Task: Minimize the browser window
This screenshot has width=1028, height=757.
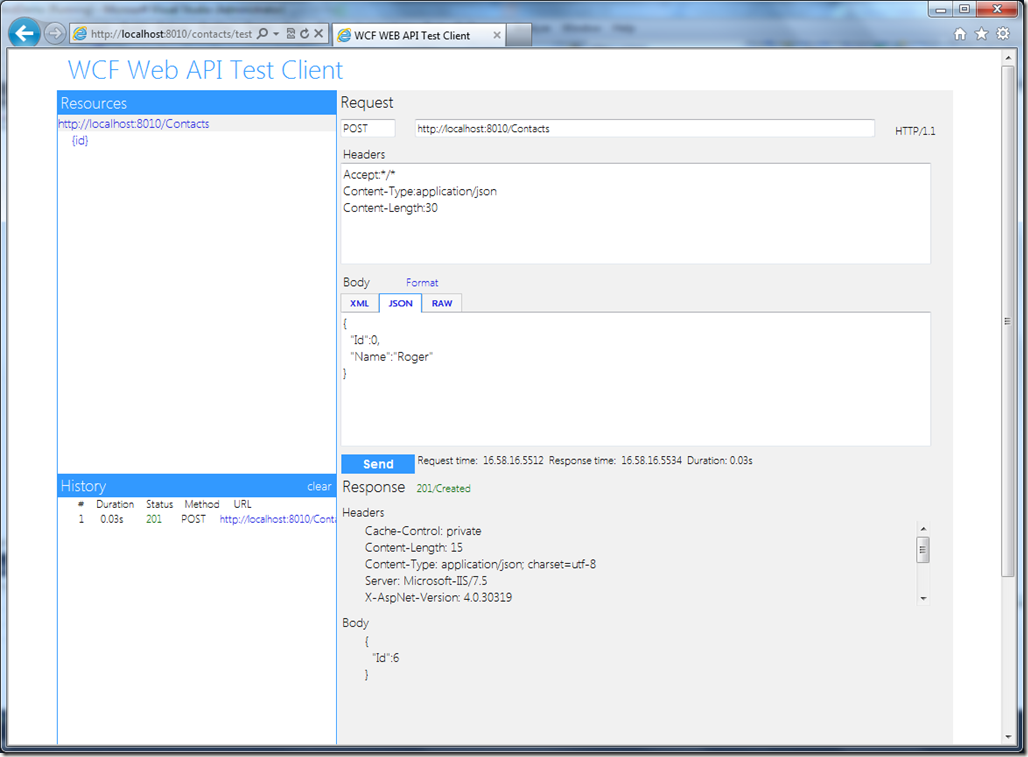Action: point(941,9)
